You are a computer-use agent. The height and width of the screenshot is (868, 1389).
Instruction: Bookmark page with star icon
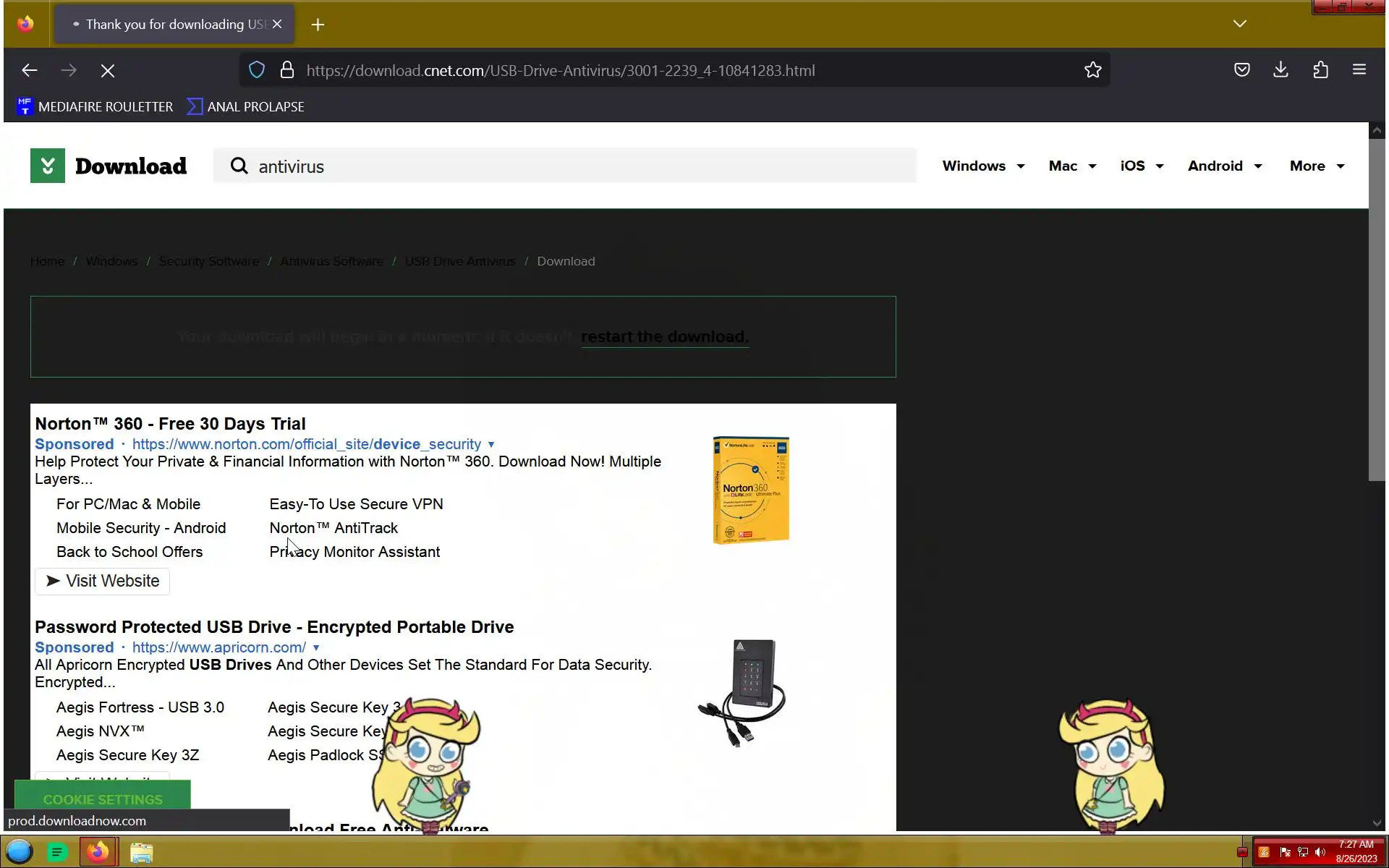tap(1092, 70)
